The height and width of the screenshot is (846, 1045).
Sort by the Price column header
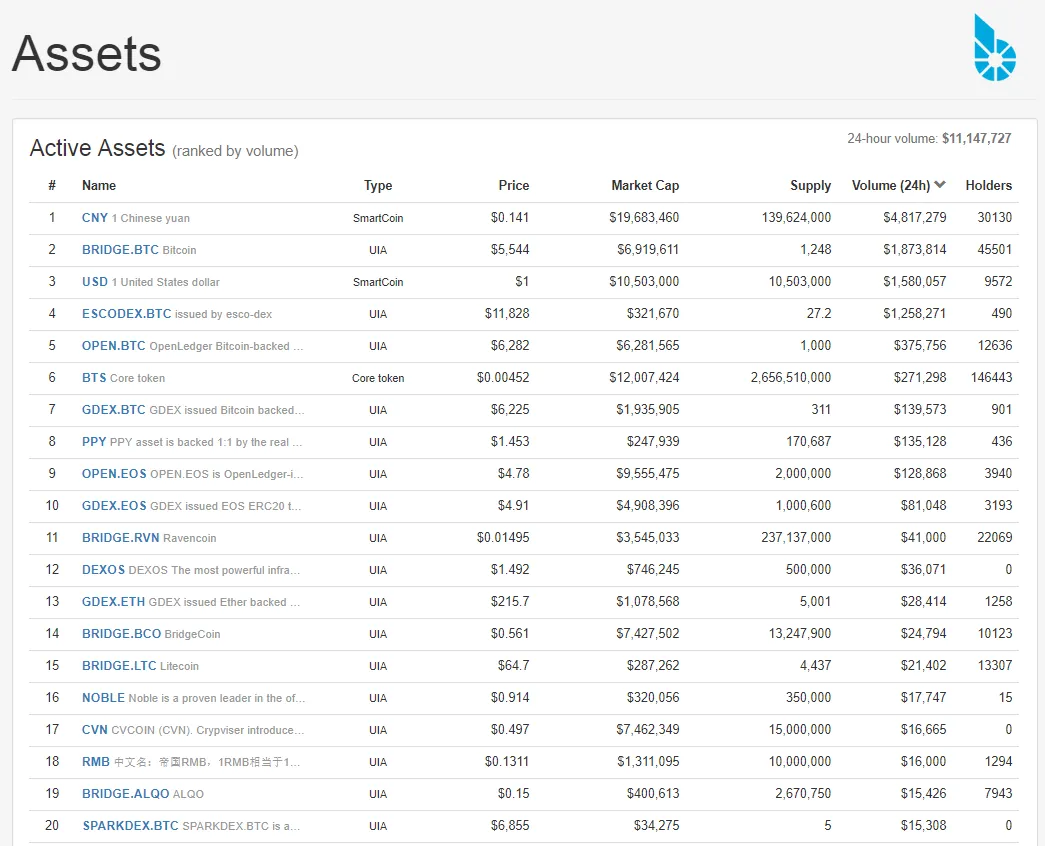pos(514,185)
